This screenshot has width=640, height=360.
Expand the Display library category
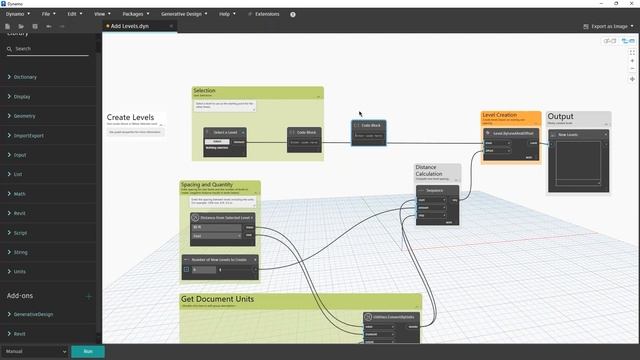(x=9, y=97)
